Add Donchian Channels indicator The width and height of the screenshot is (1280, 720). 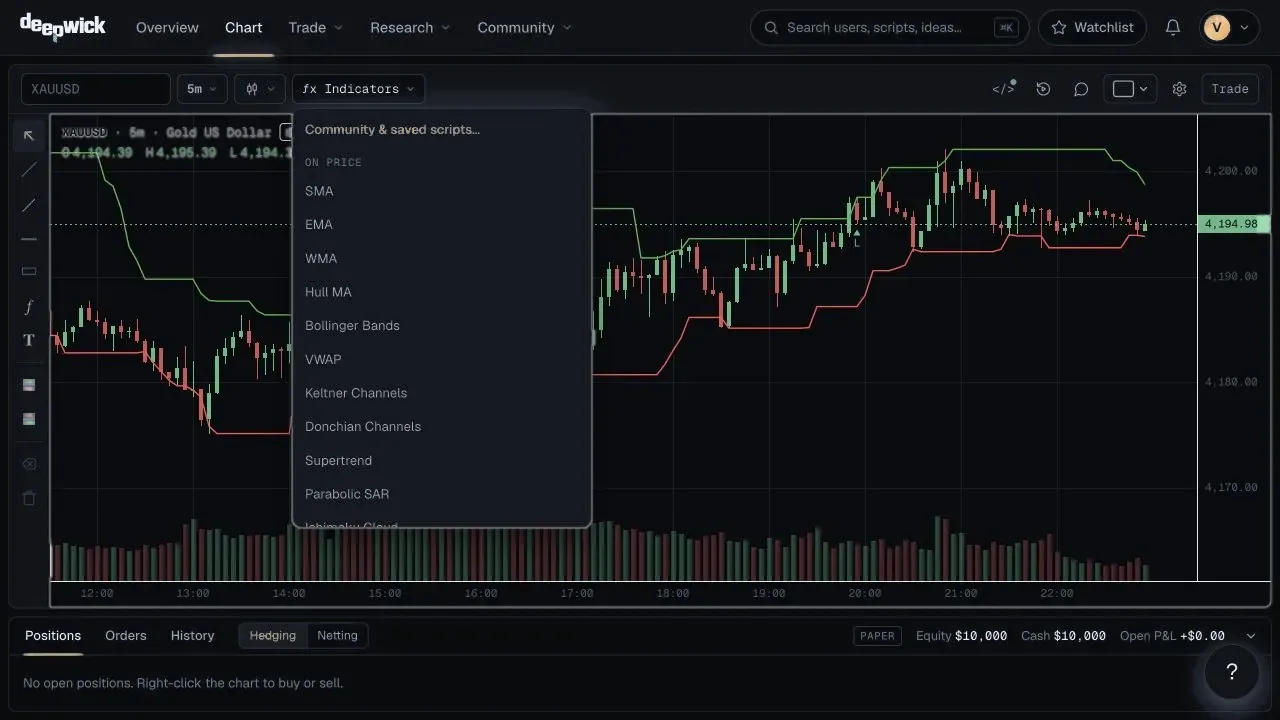[x=441, y=427]
